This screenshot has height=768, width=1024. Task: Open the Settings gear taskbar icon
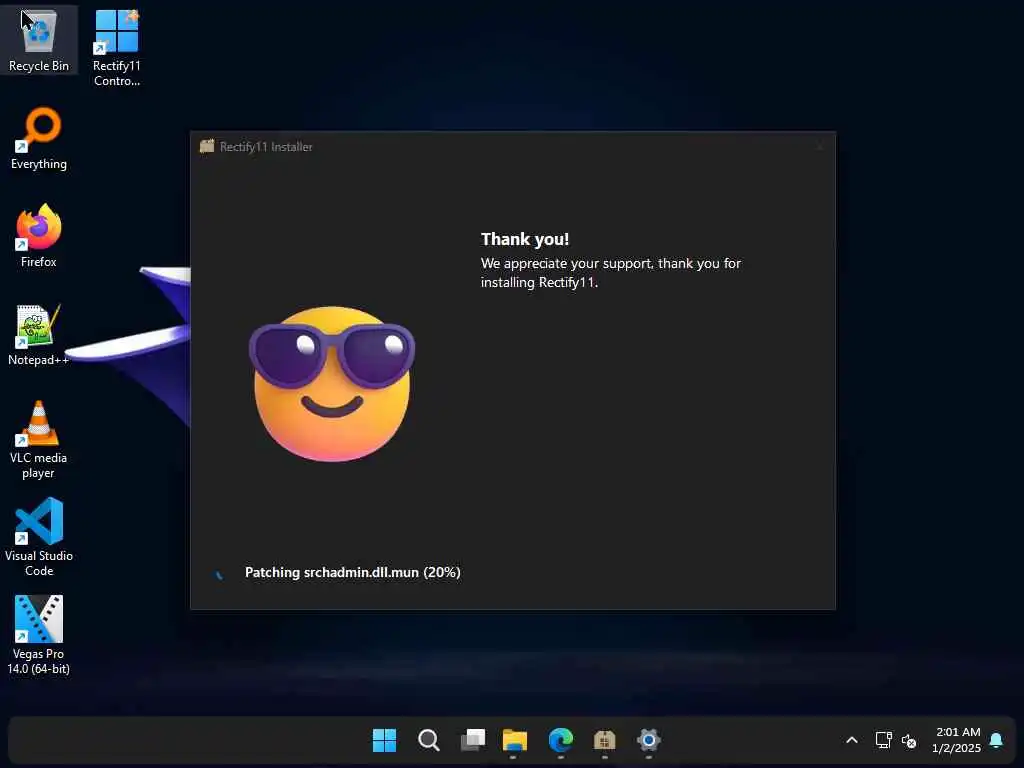648,740
